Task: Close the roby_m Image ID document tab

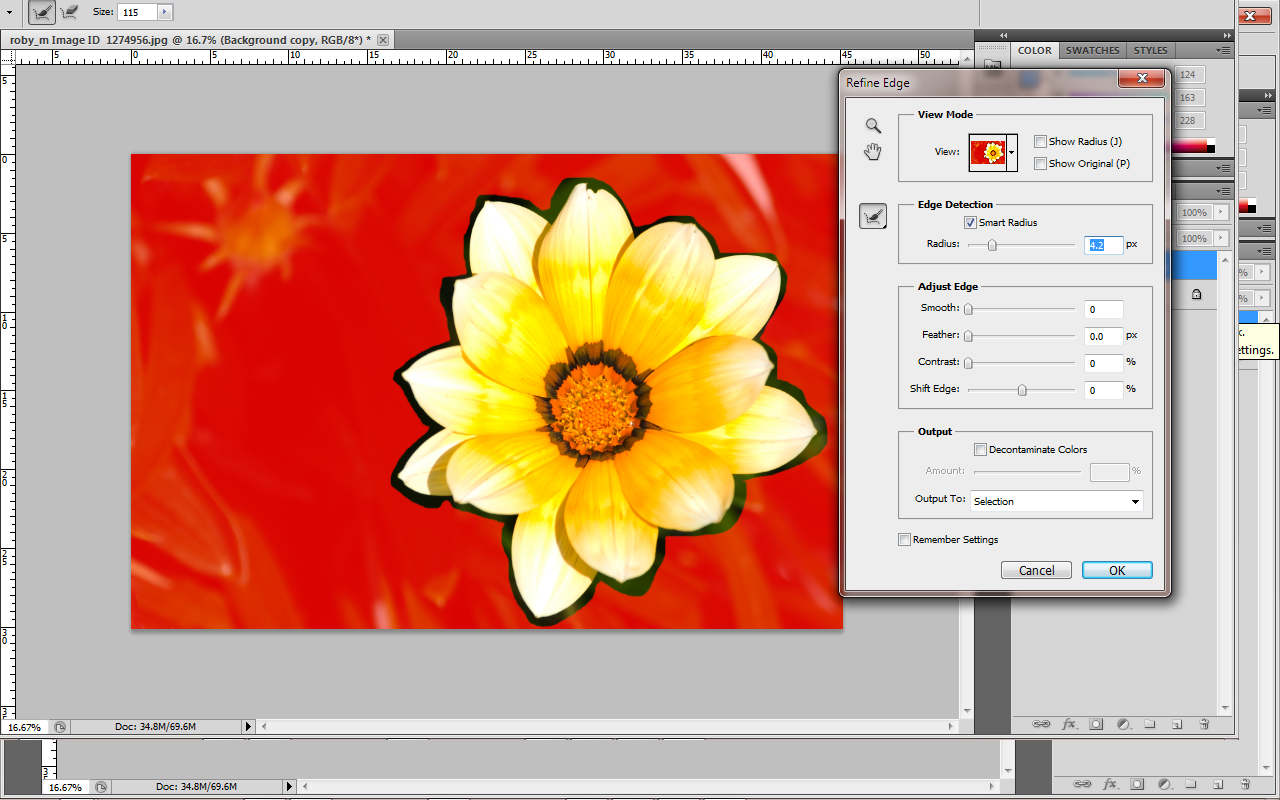Action: pyautogui.click(x=383, y=40)
